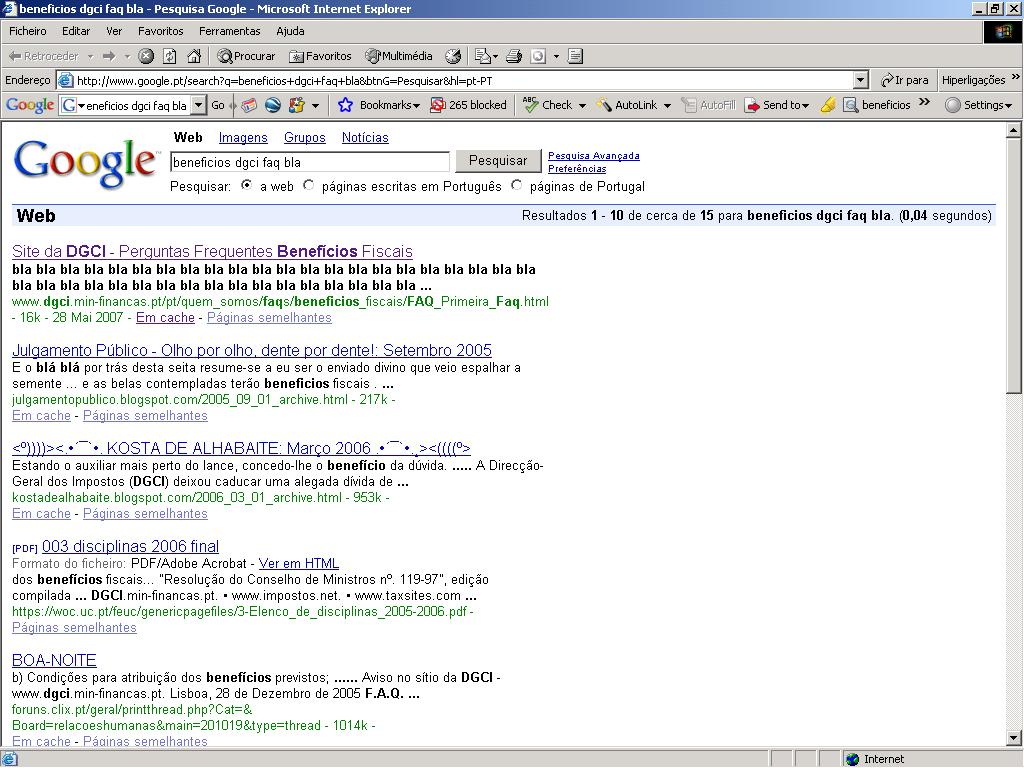Switch to Imagens search tab
Image resolution: width=1024 pixels, height=768 pixels.
(243, 138)
